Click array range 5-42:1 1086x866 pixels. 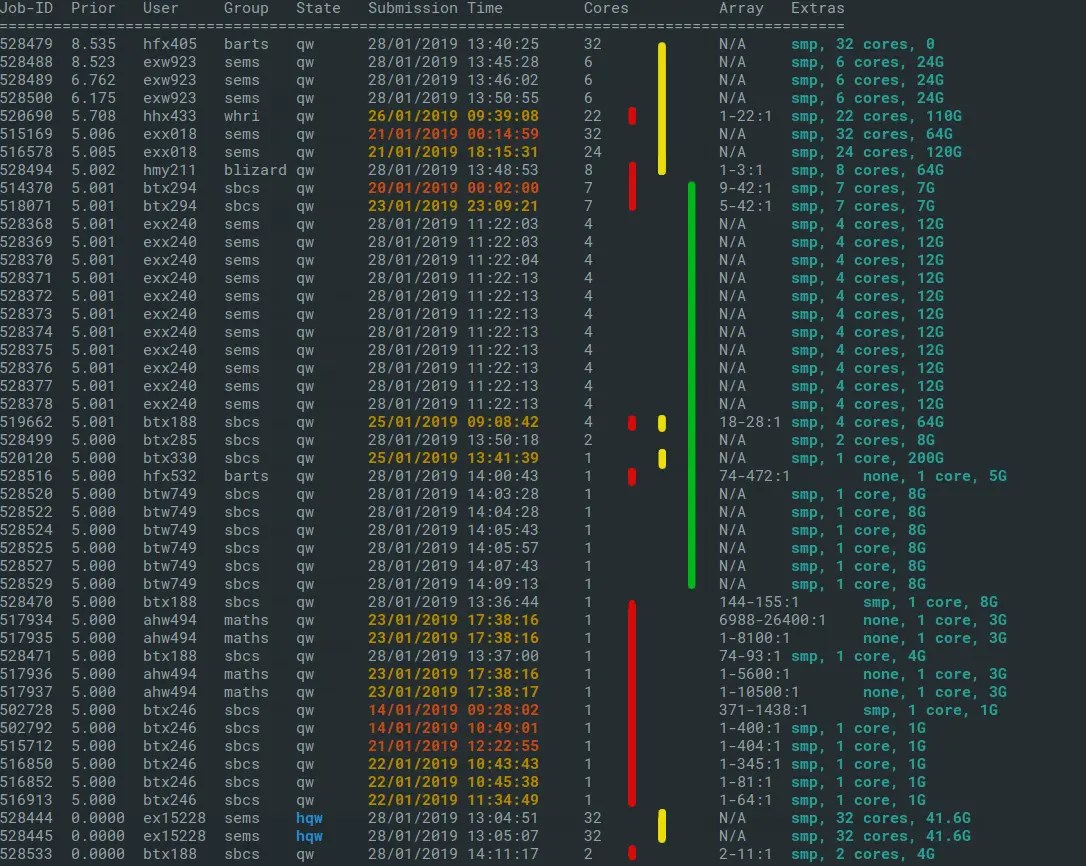[x=745, y=206]
